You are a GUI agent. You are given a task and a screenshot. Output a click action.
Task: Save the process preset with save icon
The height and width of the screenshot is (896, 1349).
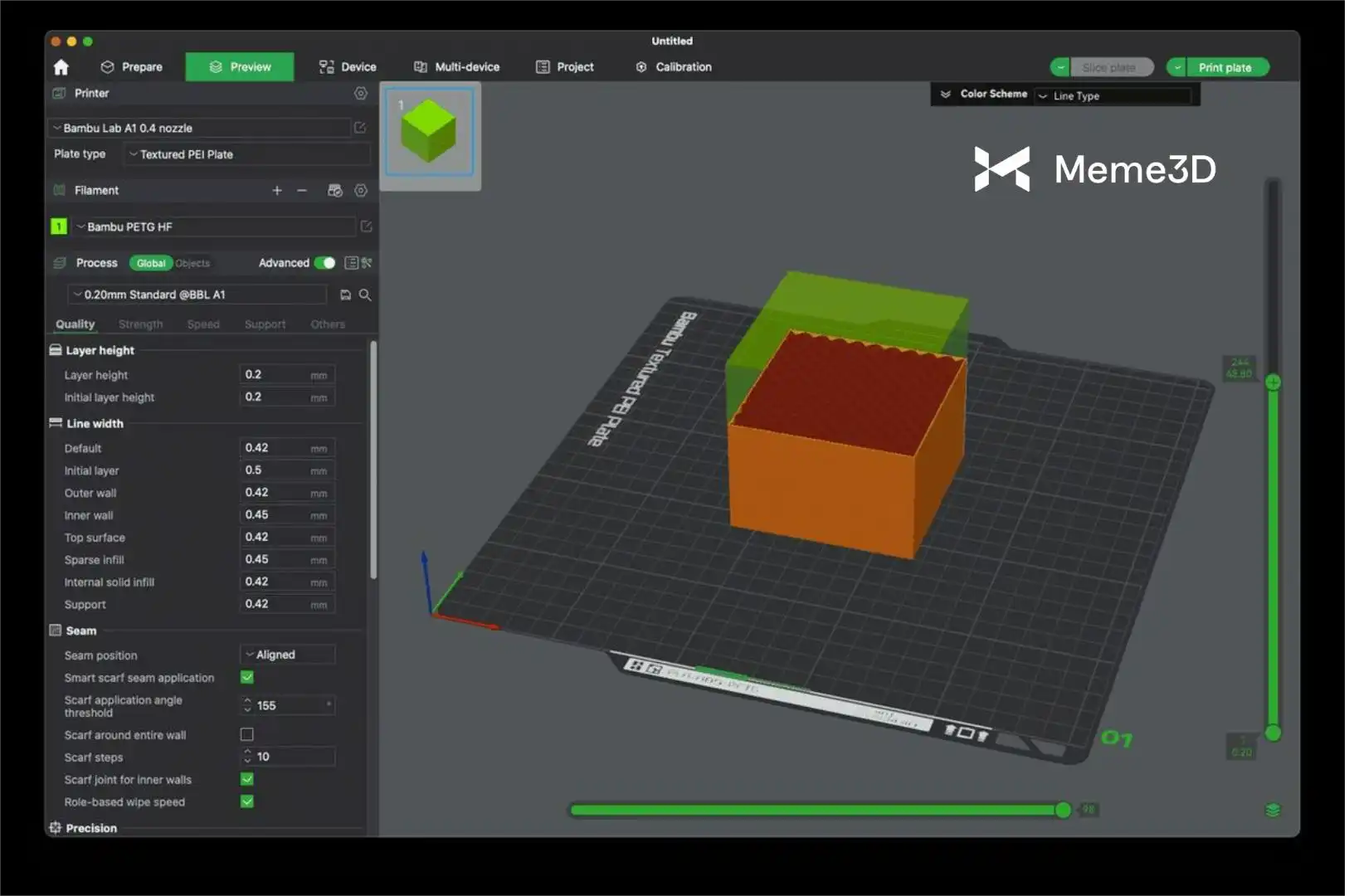point(345,295)
